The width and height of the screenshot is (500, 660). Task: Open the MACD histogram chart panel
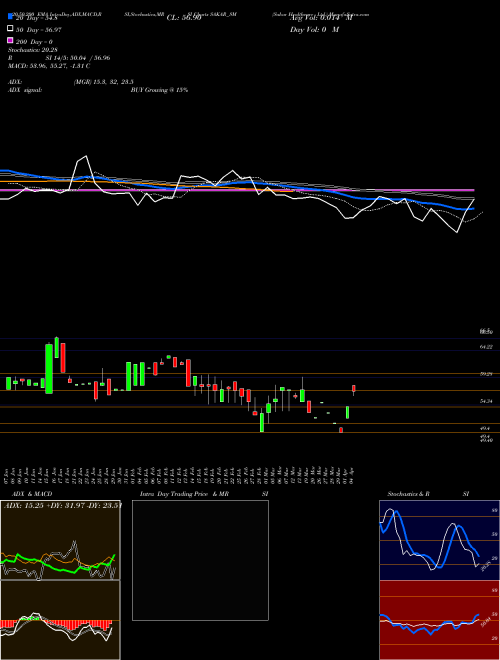click(x=60, y=620)
